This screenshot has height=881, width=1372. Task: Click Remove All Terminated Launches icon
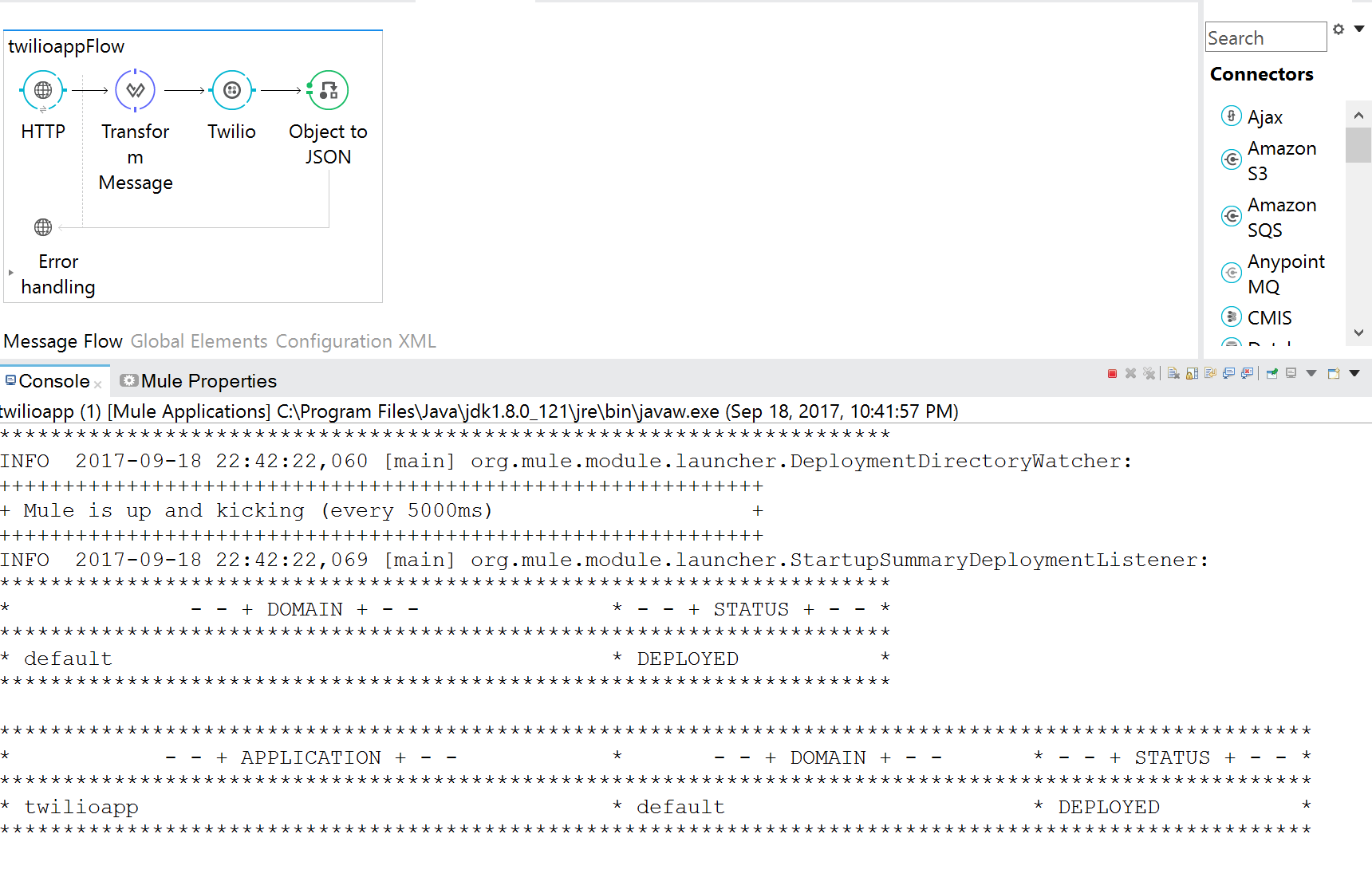(x=1149, y=373)
